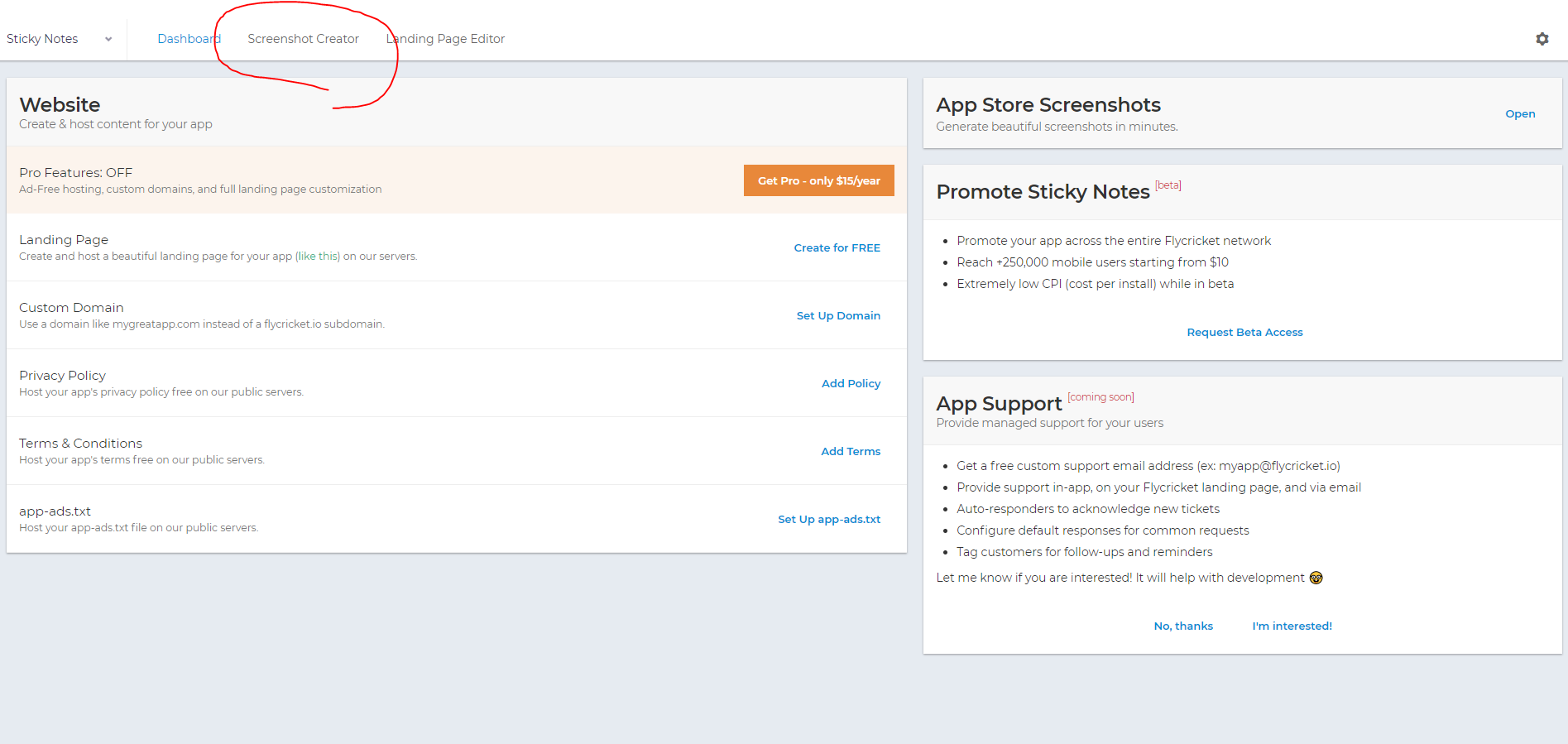
Task: Click 'Reach +250,000 mobile users' bullet
Action: pyautogui.click(x=1092, y=262)
